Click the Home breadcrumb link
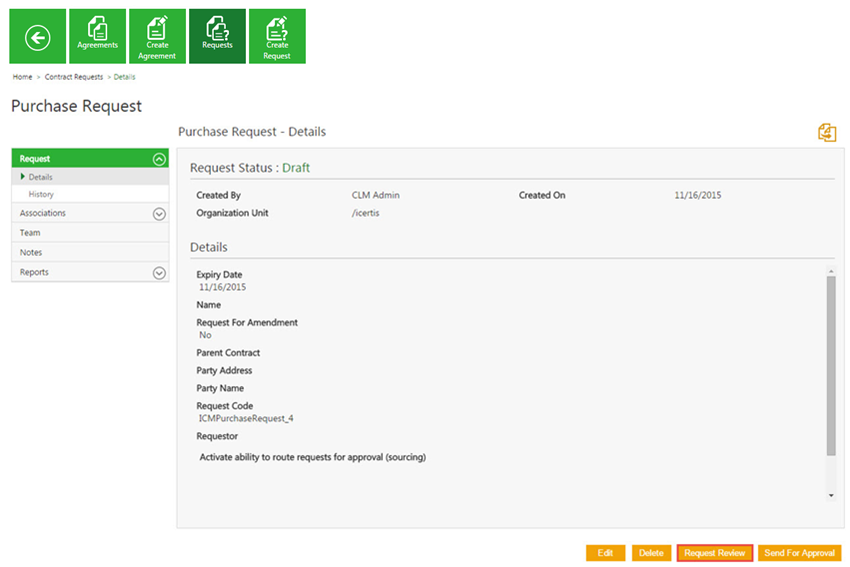The image size is (850, 567). pyautogui.click(x=22, y=77)
